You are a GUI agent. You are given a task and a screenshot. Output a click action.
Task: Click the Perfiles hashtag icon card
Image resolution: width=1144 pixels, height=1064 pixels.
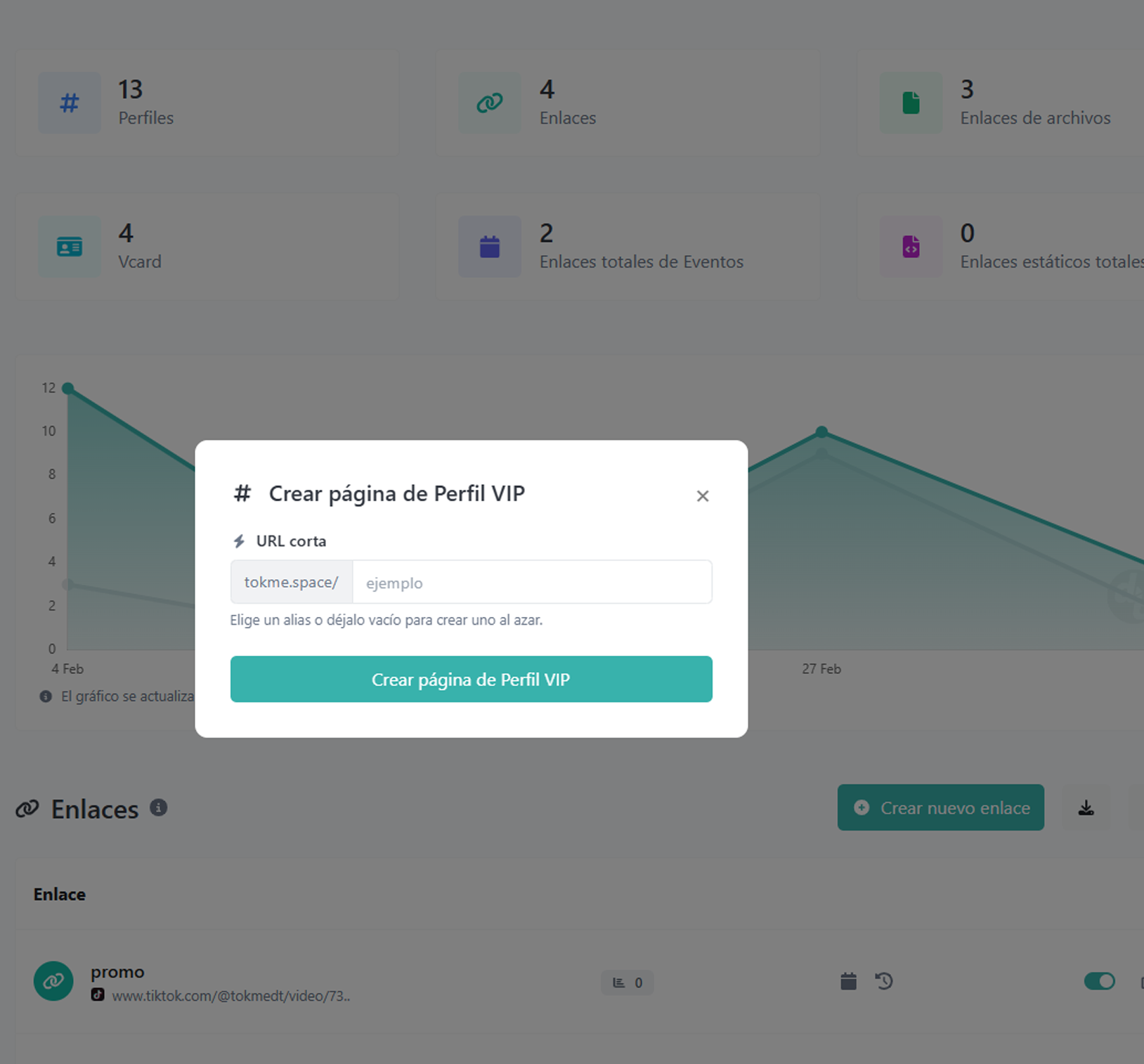pos(70,103)
